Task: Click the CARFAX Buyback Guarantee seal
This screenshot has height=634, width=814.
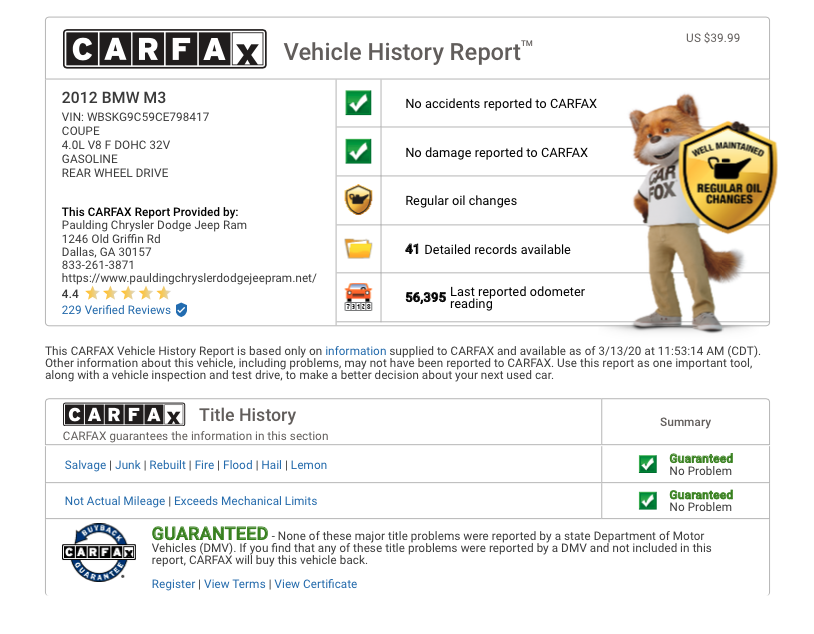Action: coord(99,552)
